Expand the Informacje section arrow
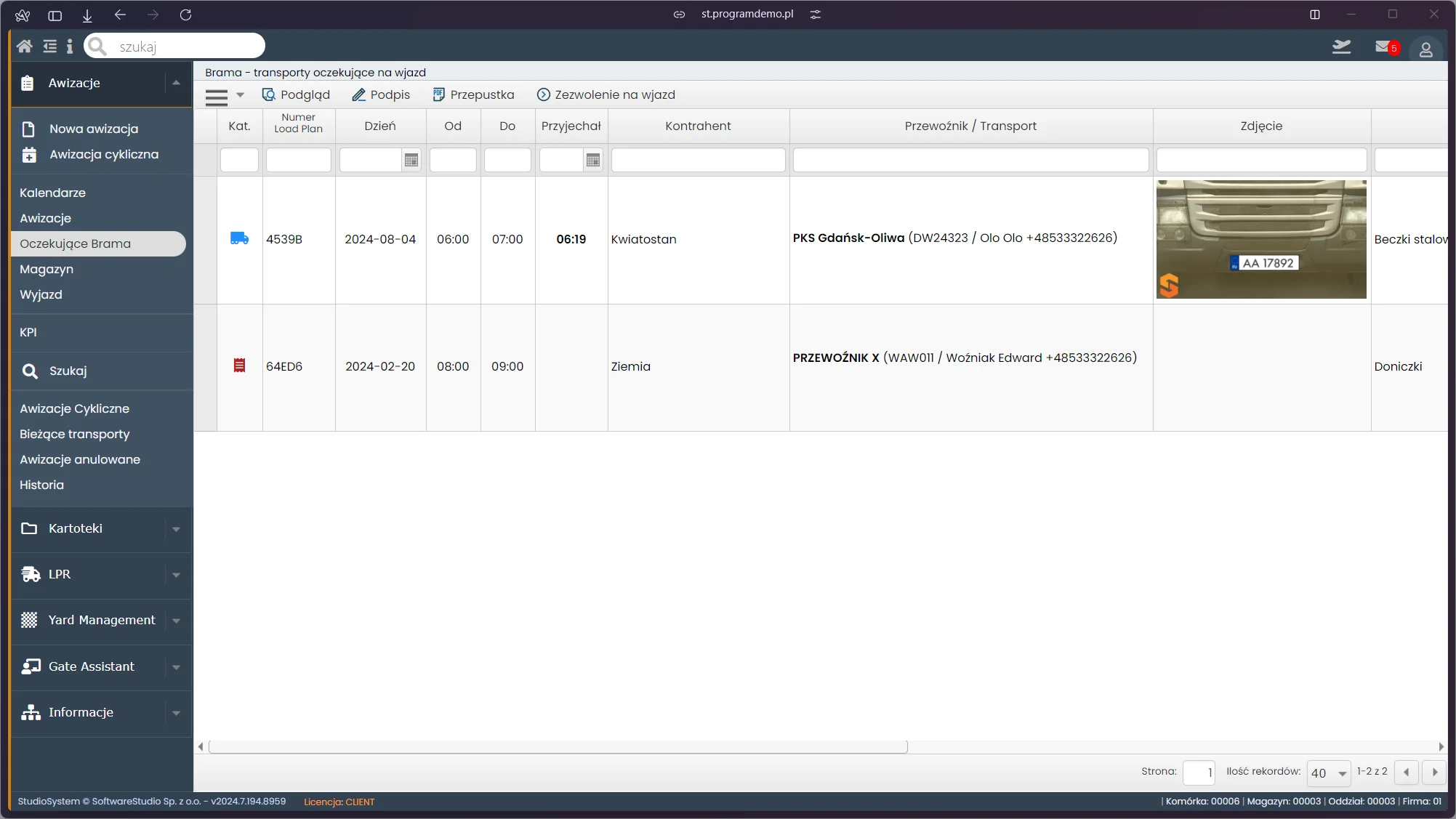This screenshot has height=819, width=1456. tap(176, 713)
